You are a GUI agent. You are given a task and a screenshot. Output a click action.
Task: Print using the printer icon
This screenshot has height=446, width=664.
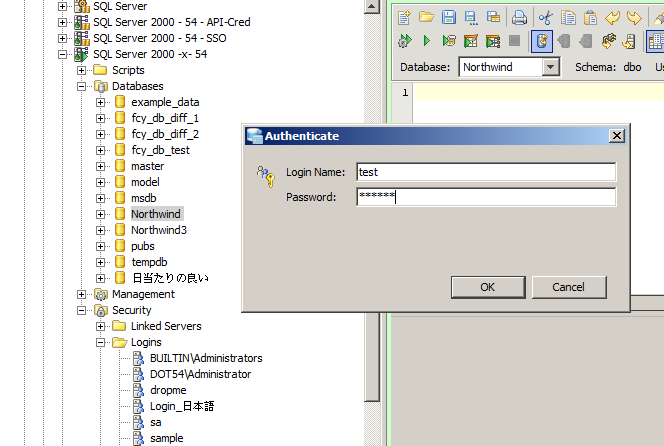pyautogui.click(x=519, y=18)
